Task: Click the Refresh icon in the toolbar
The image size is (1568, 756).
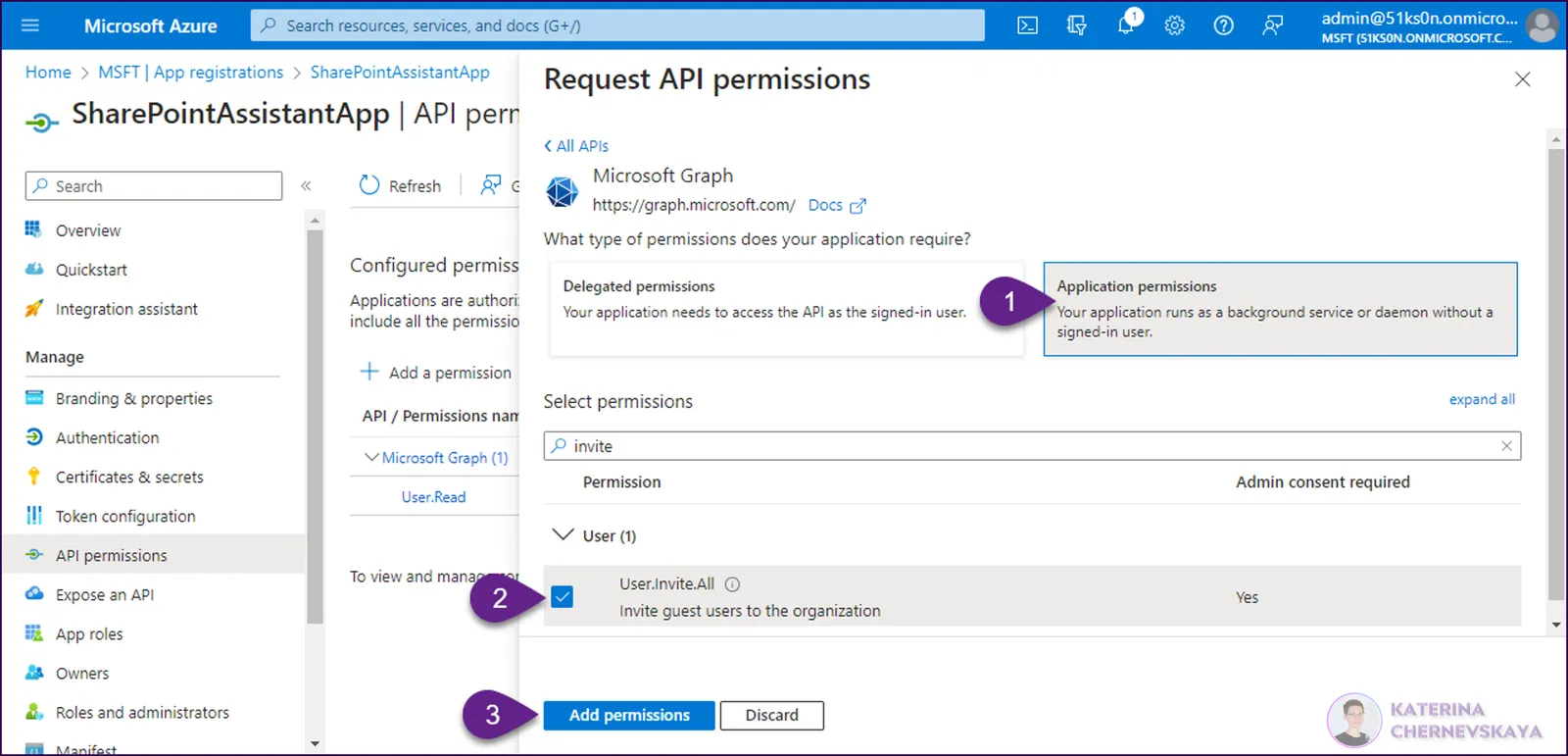Action: click(369, 185)
